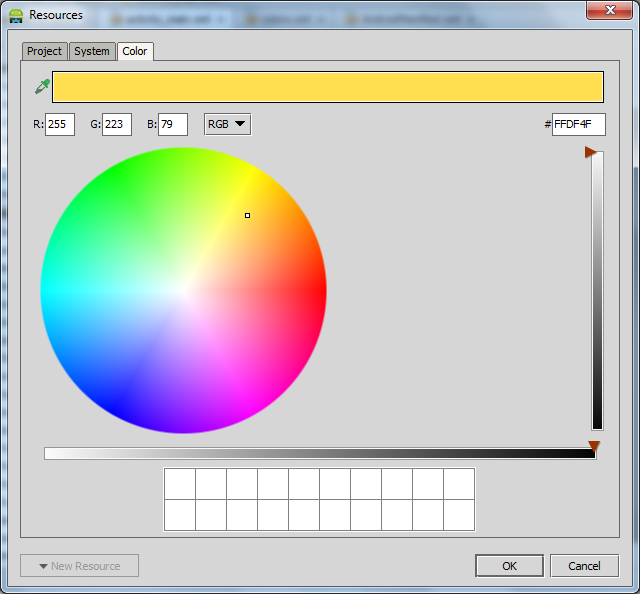This screenshot has height=594, width=640.
Task: Close the Resources dialog window
Action: (610, 10)
